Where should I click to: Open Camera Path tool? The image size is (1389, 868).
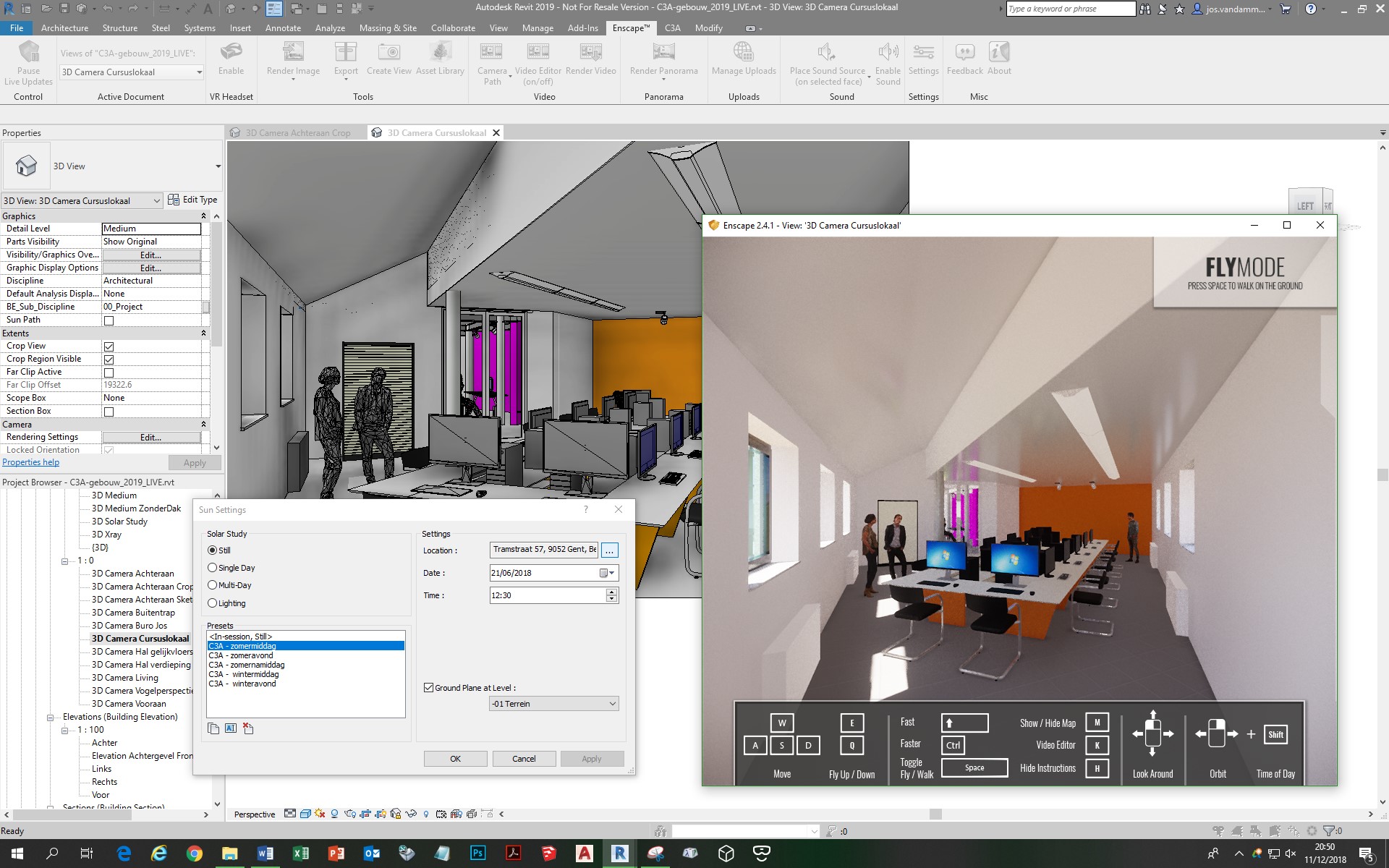pos(491,52)
